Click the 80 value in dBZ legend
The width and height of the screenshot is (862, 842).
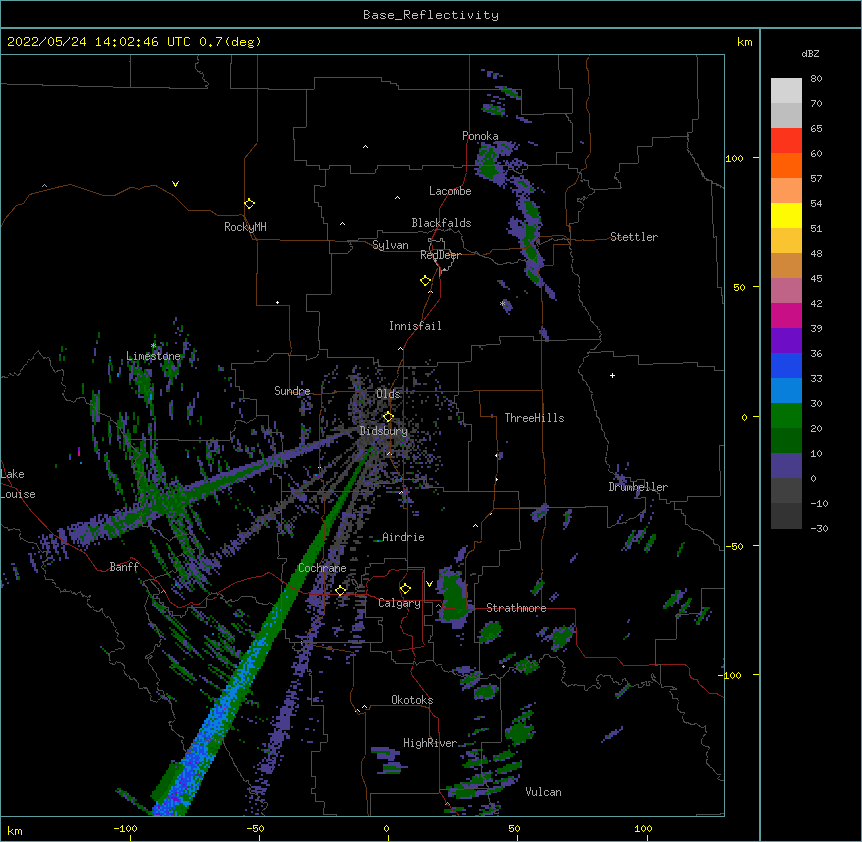pos(816,79)
